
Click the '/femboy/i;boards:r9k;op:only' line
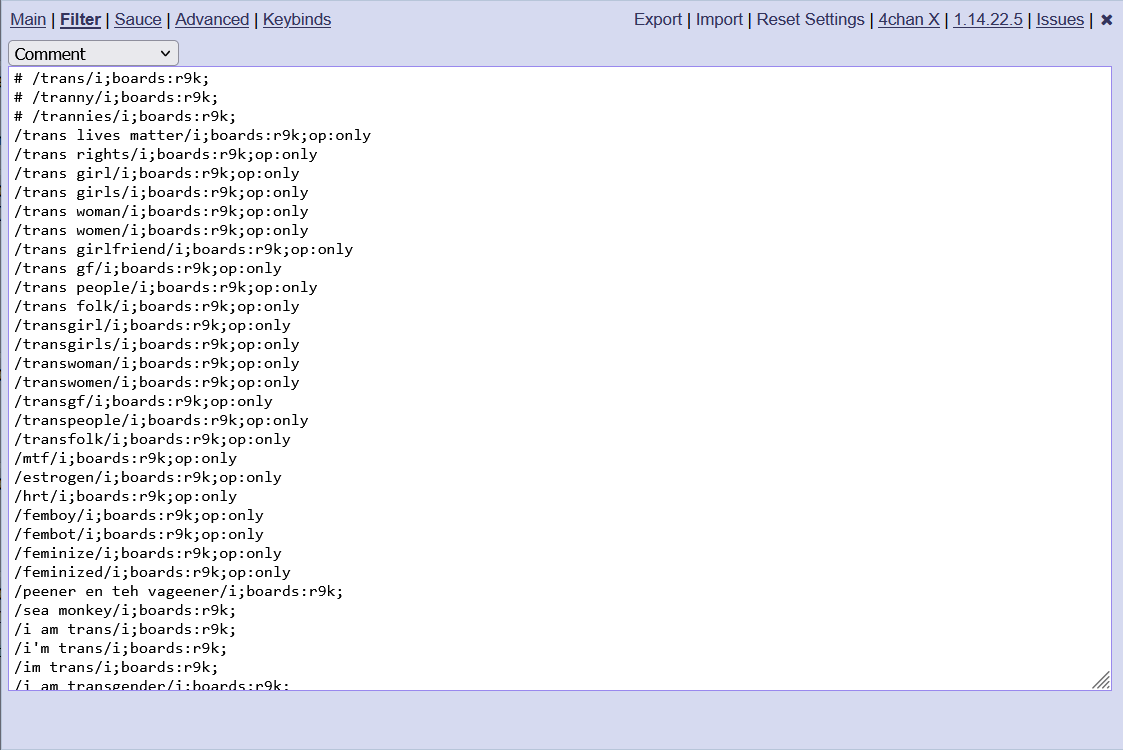(x=139, y=515)
